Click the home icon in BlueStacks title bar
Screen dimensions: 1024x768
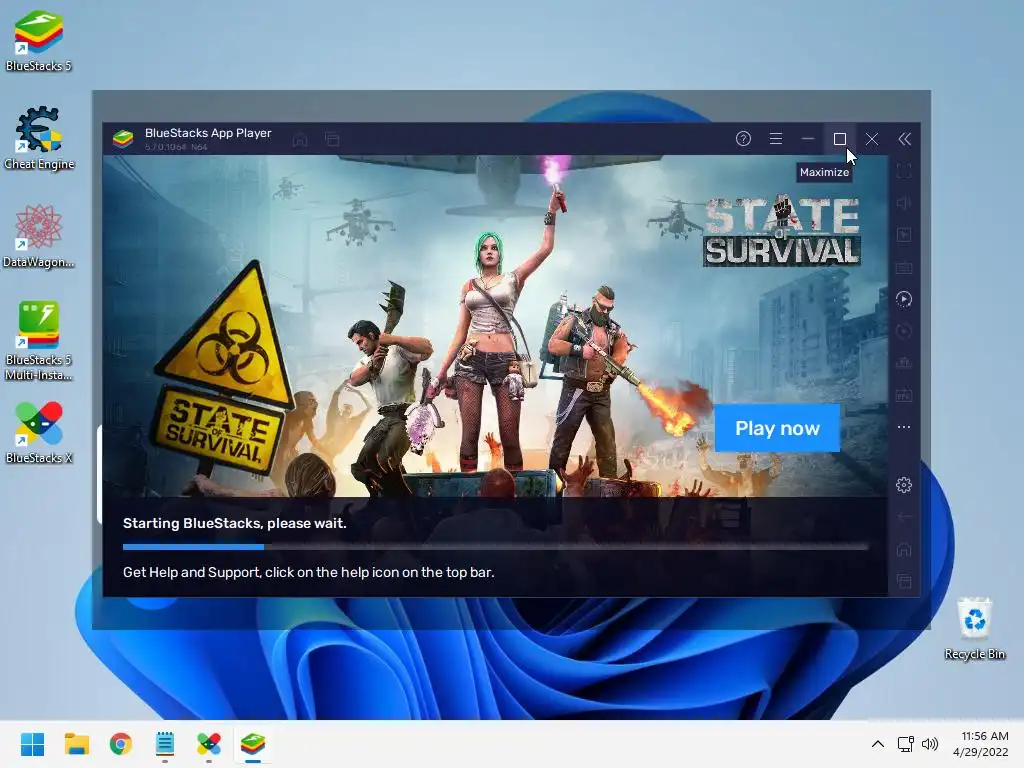click(300, 139)
